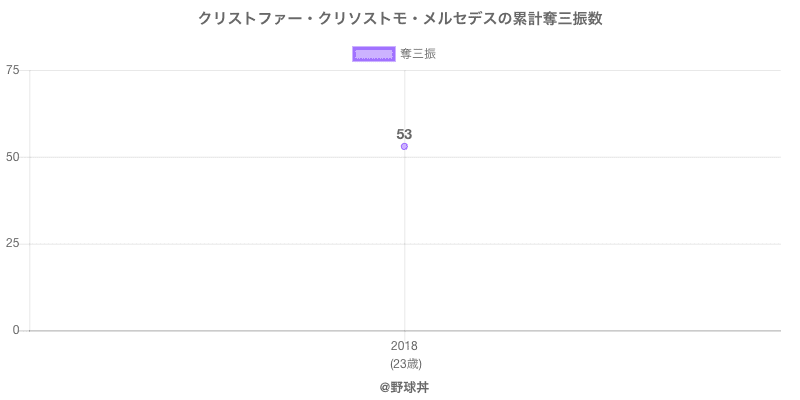The height and width of the screenshot is (400, 800).
Task: Click the vertical y-axis line
Action: [x=30, y=200]
